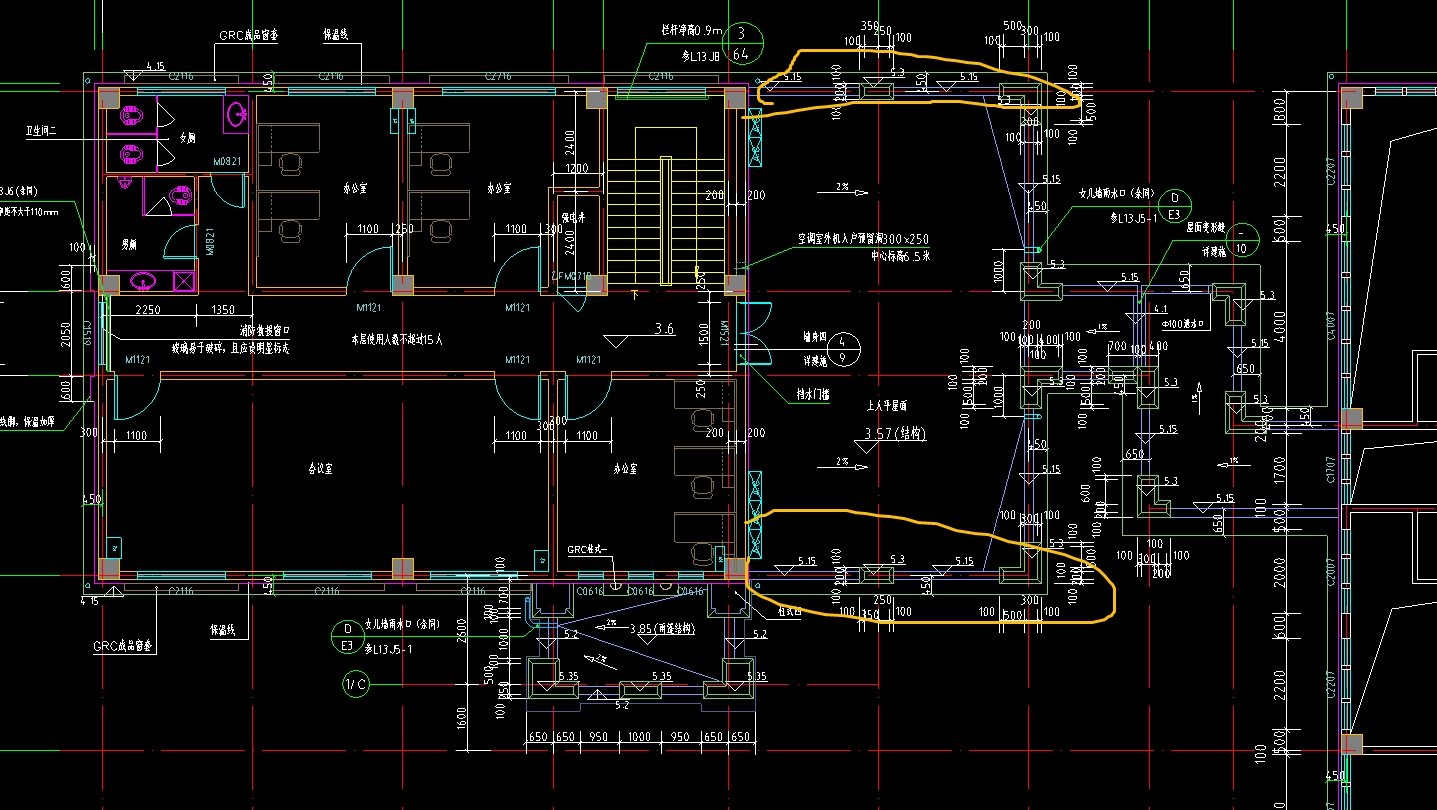Image resolution: width=1437 pixels, height=810 pixels.
Task: Select the GRC线式一 label
Action: point(587,550)
